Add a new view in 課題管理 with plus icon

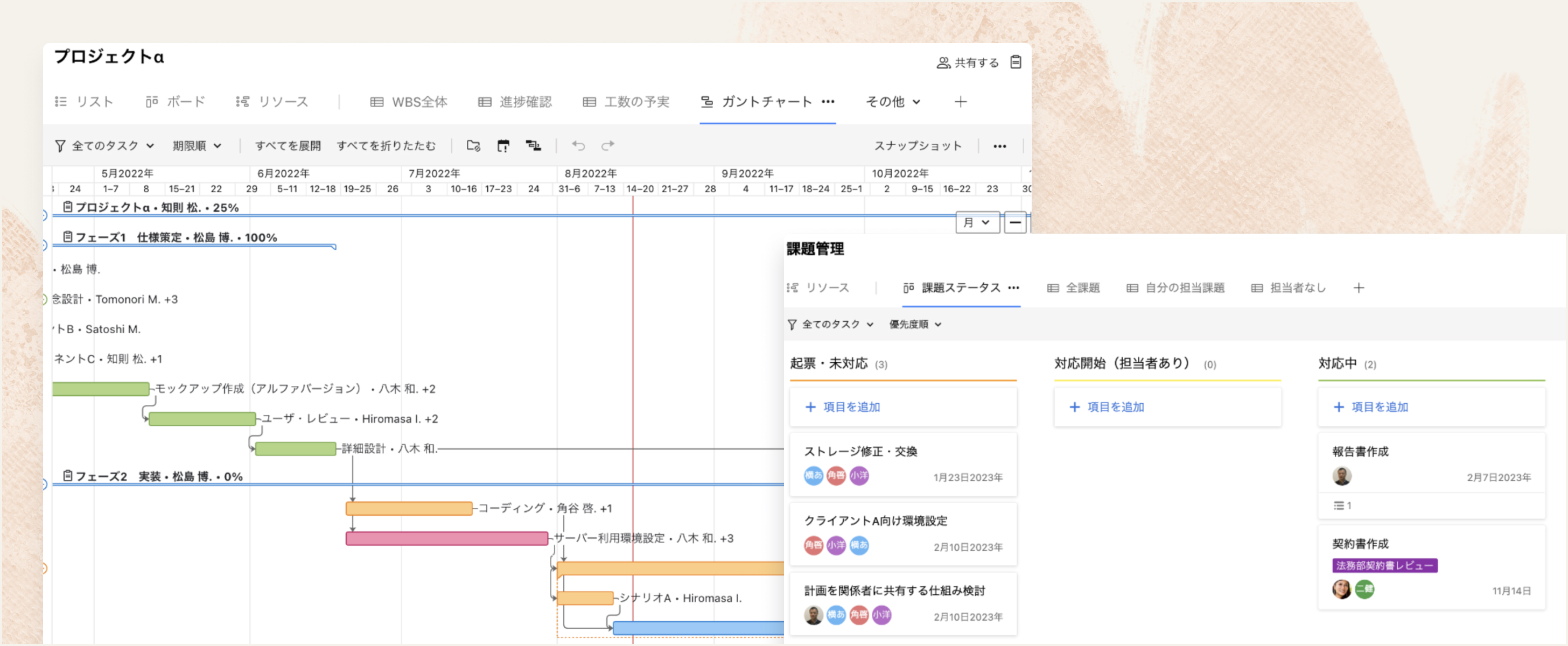point(1359,287)
